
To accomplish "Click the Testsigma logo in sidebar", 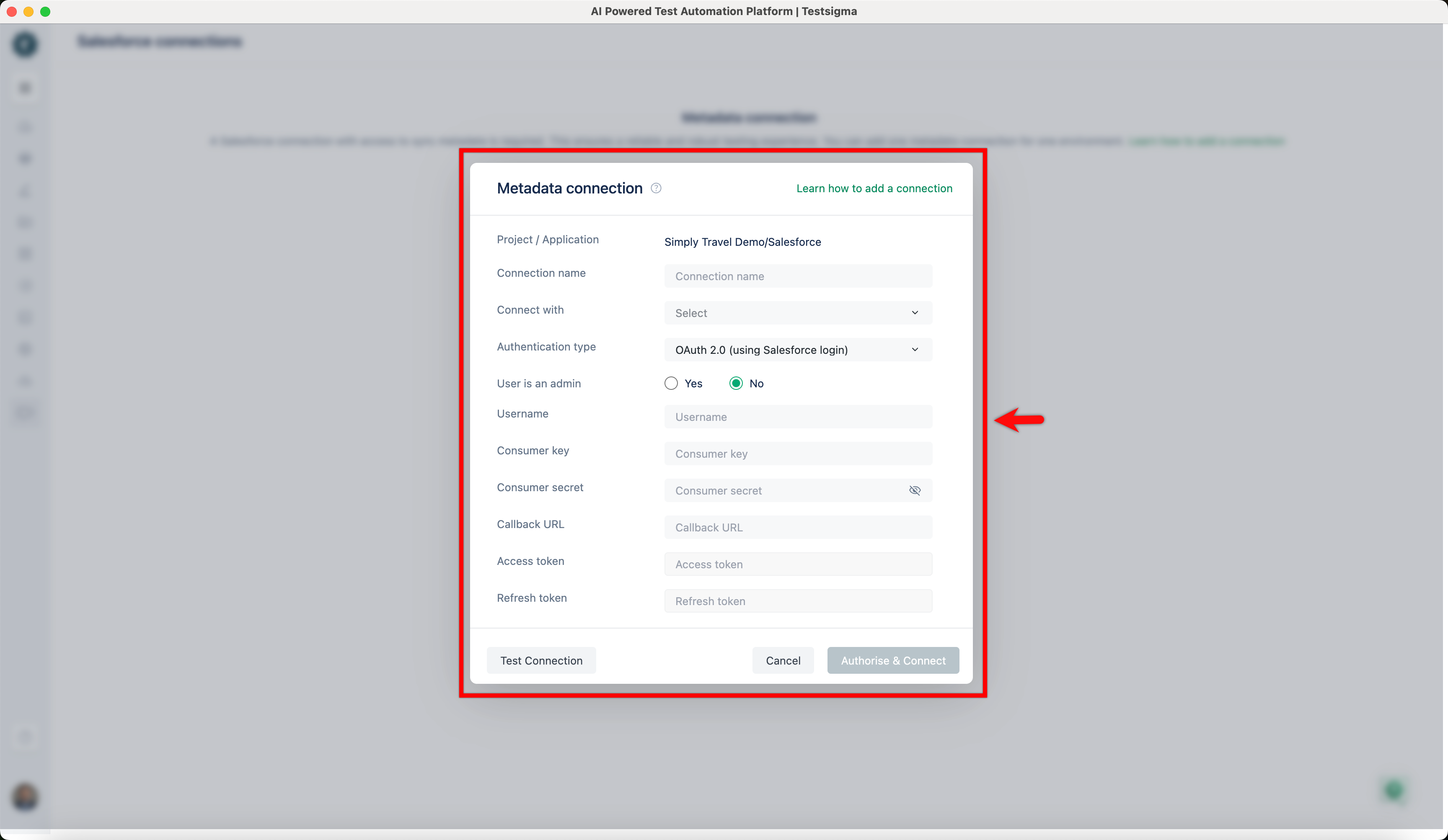I will [x=25, y=44].
